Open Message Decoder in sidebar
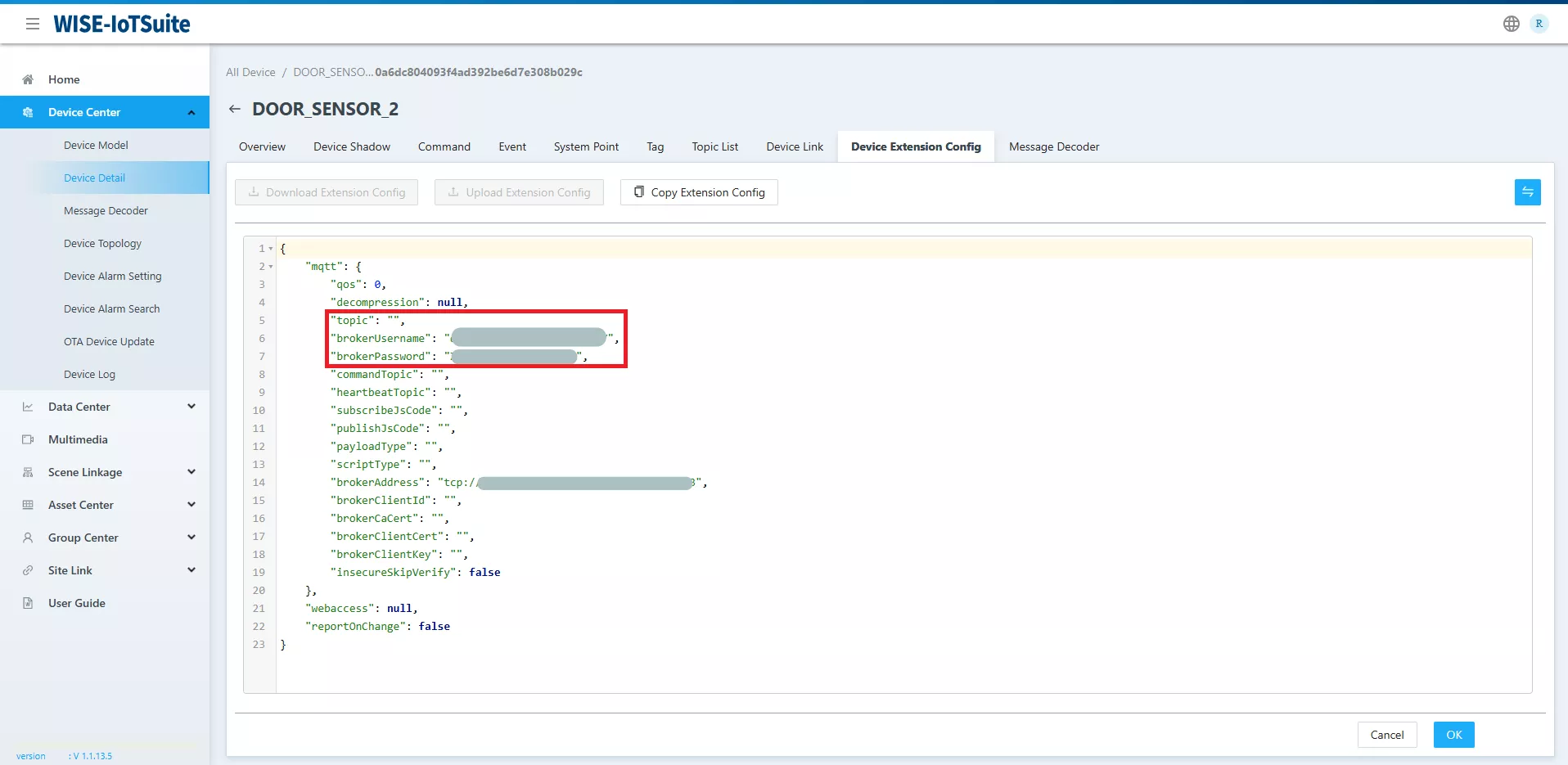The width and height of the screenshot is (1568, 765). tap(106, 210)
